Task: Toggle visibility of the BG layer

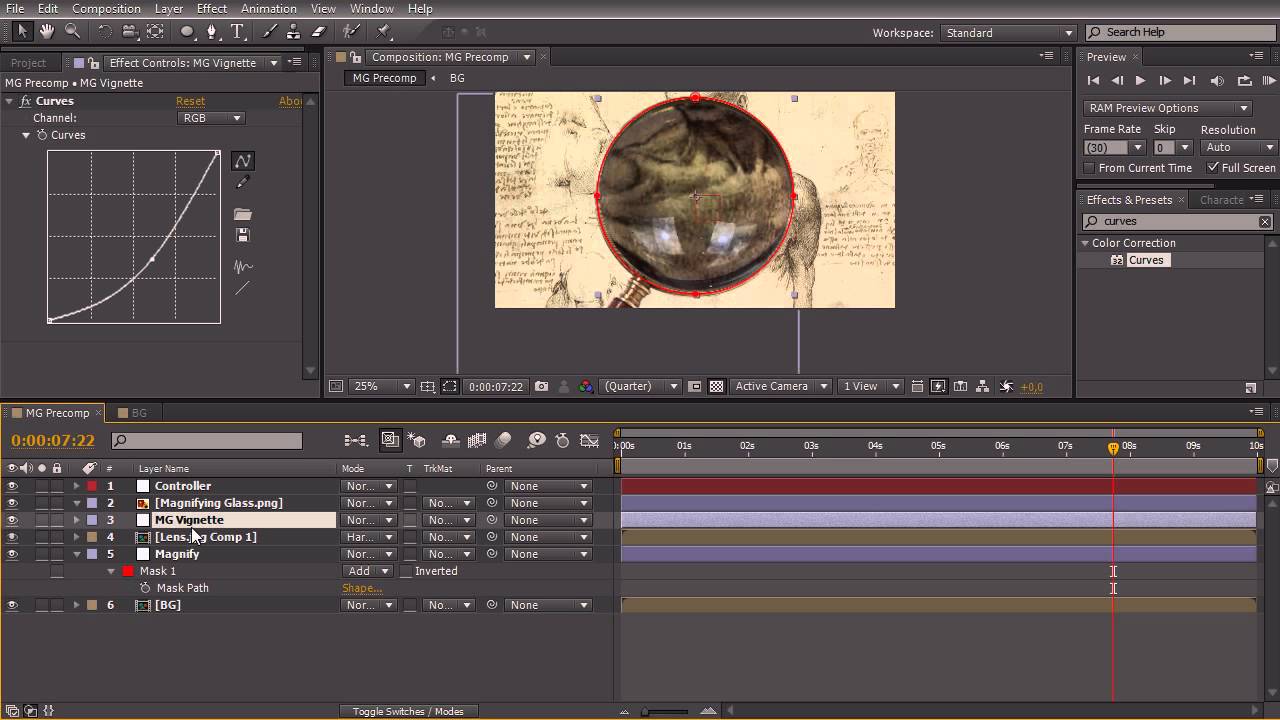Action: pos(12,605)
